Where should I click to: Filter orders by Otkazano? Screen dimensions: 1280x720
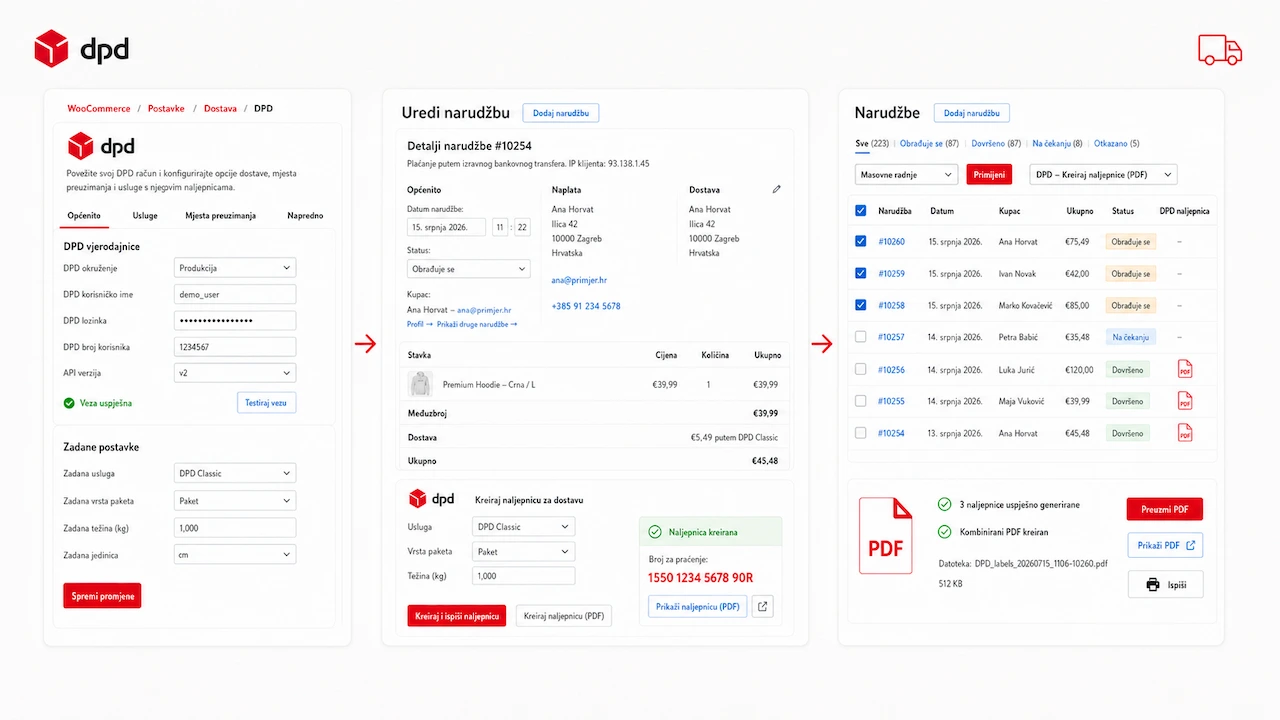(x=1116, y=144)
